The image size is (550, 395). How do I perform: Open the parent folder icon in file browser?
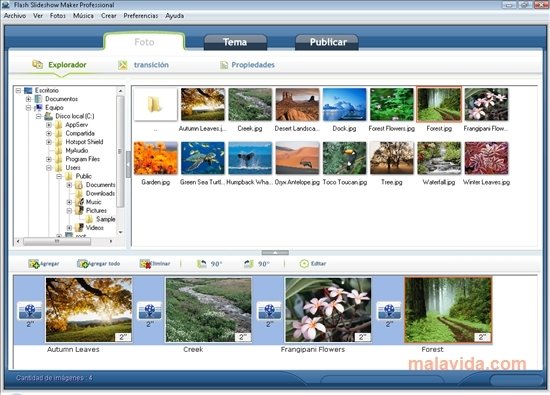tap(155, 105)
